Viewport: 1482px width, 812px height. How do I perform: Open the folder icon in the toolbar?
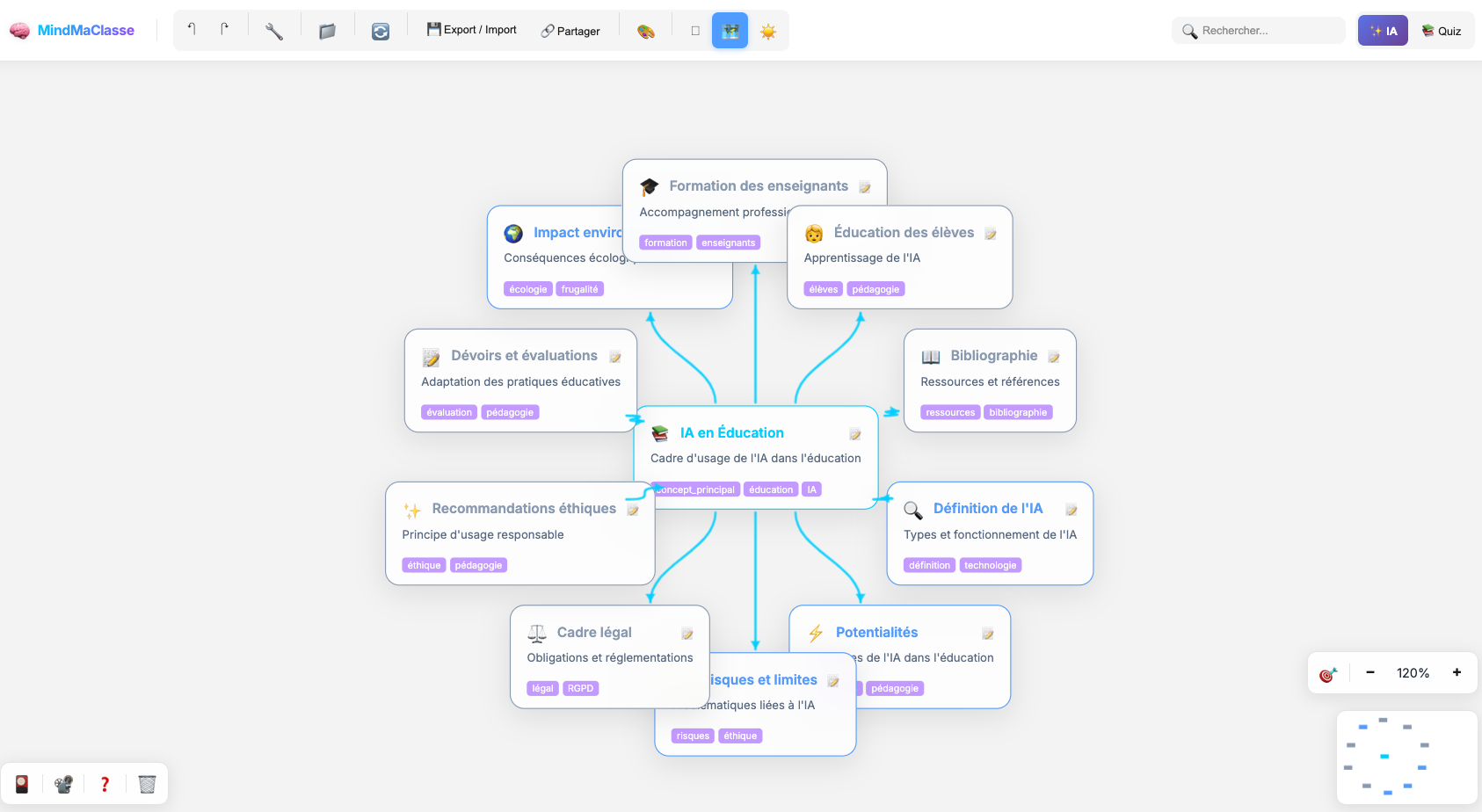coord(327,31)
